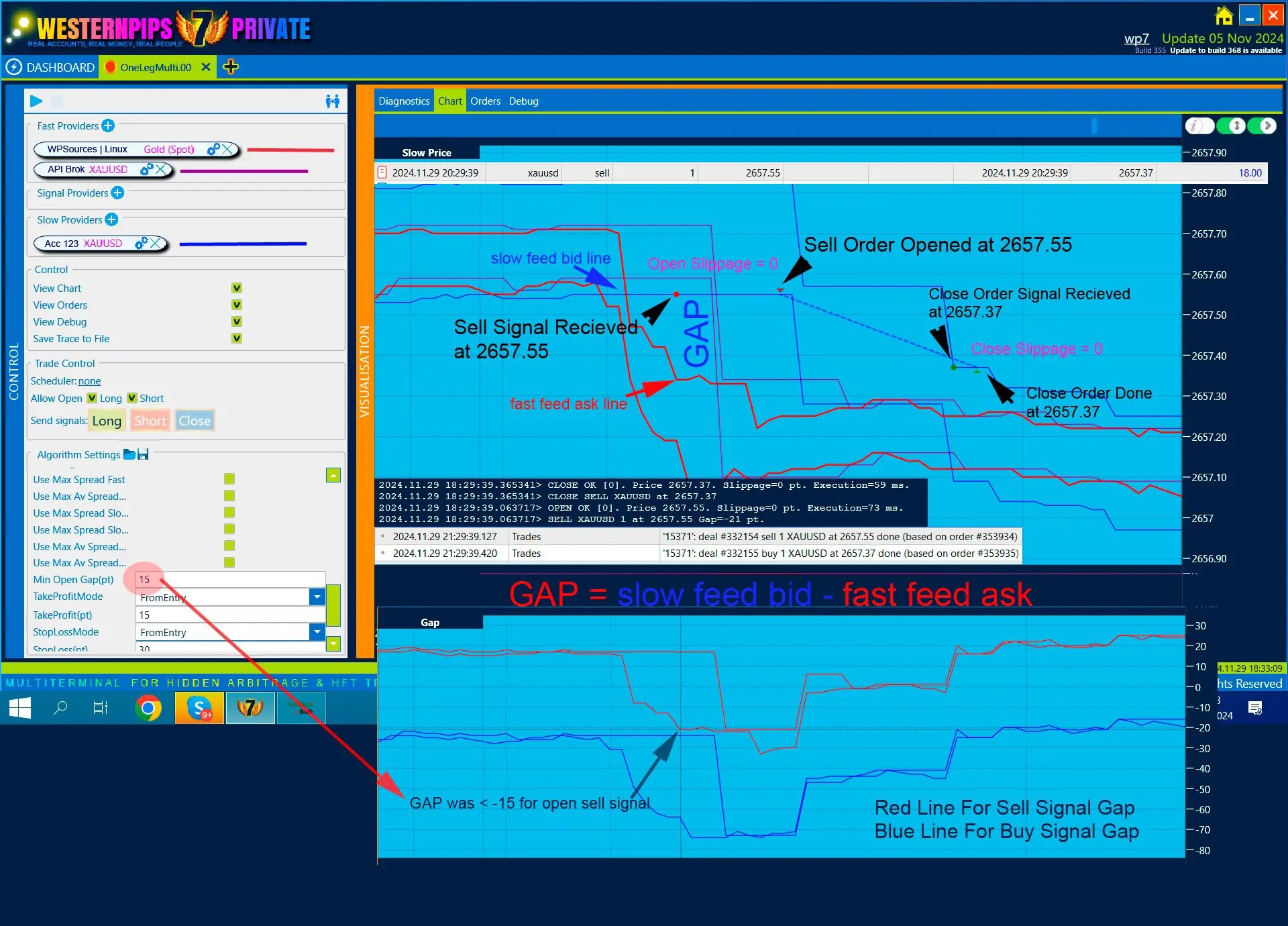Screen dimensions: 1288x926
Task: Open Google Chrome from the taskbar
Action: (148, 708)
